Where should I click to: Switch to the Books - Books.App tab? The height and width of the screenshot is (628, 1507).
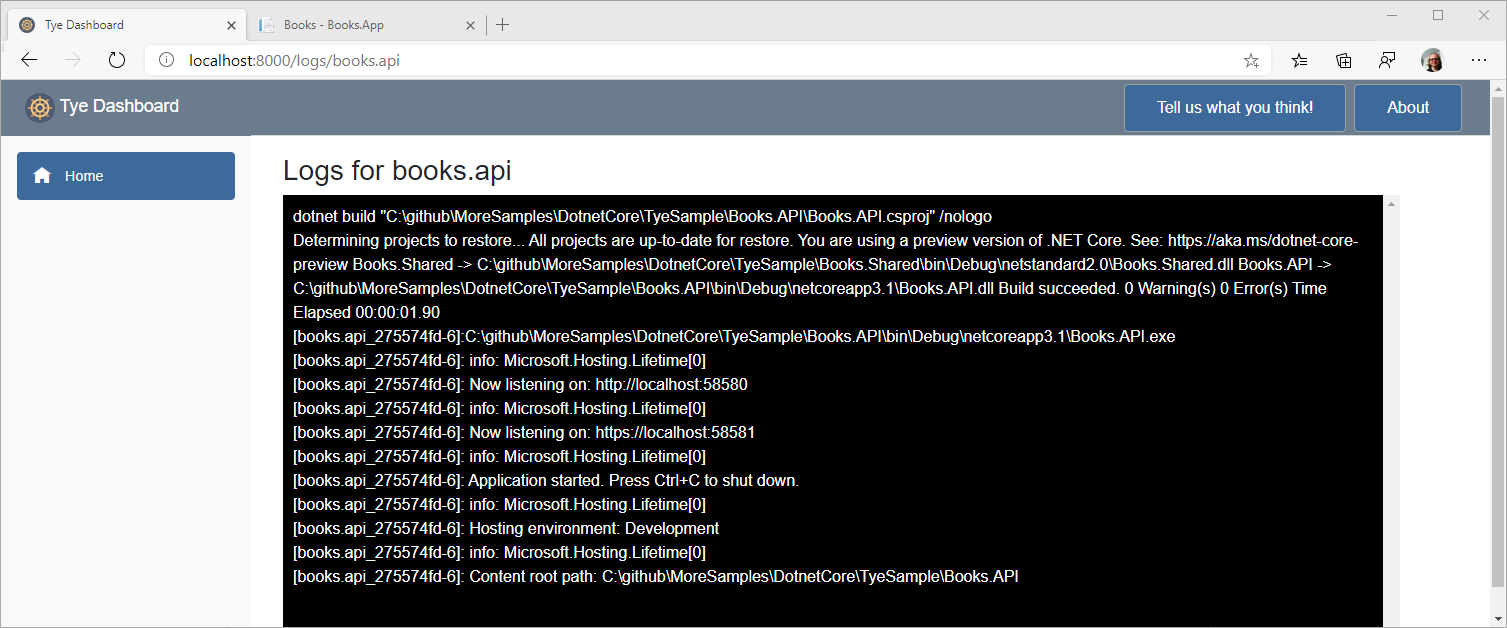click(350, 25)
